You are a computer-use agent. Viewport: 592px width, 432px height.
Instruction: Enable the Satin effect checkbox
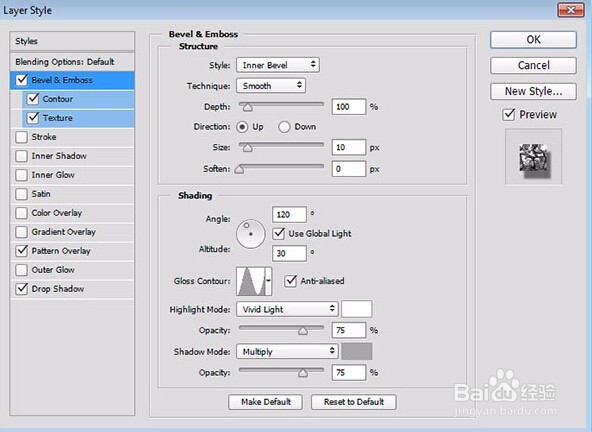(22, 194)
